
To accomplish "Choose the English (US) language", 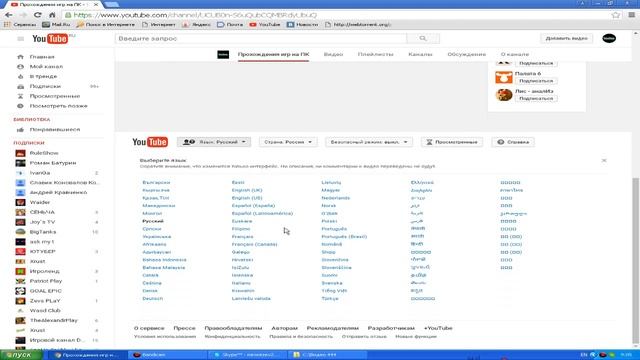I will pos(247,198).
